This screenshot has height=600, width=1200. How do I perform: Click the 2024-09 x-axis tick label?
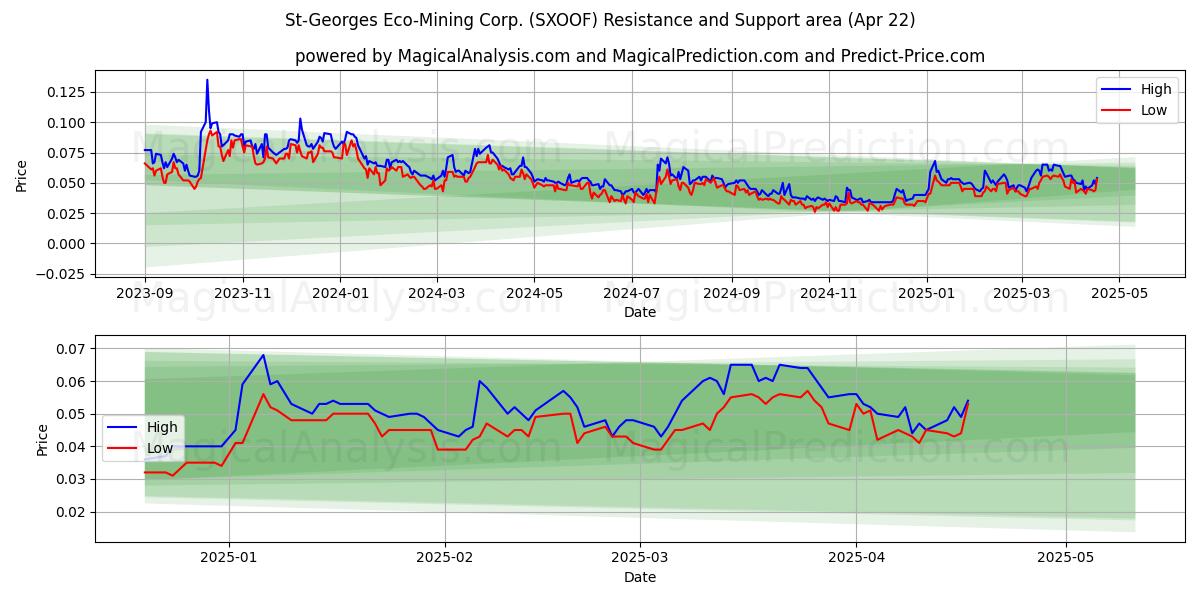pos(730,293)
